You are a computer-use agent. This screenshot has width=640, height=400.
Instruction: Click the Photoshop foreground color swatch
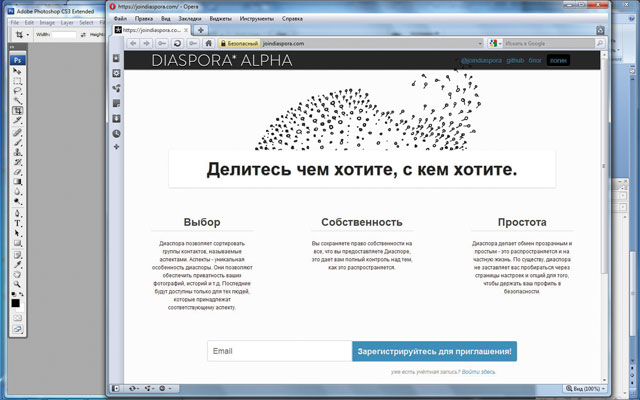[x=16, y=303]
